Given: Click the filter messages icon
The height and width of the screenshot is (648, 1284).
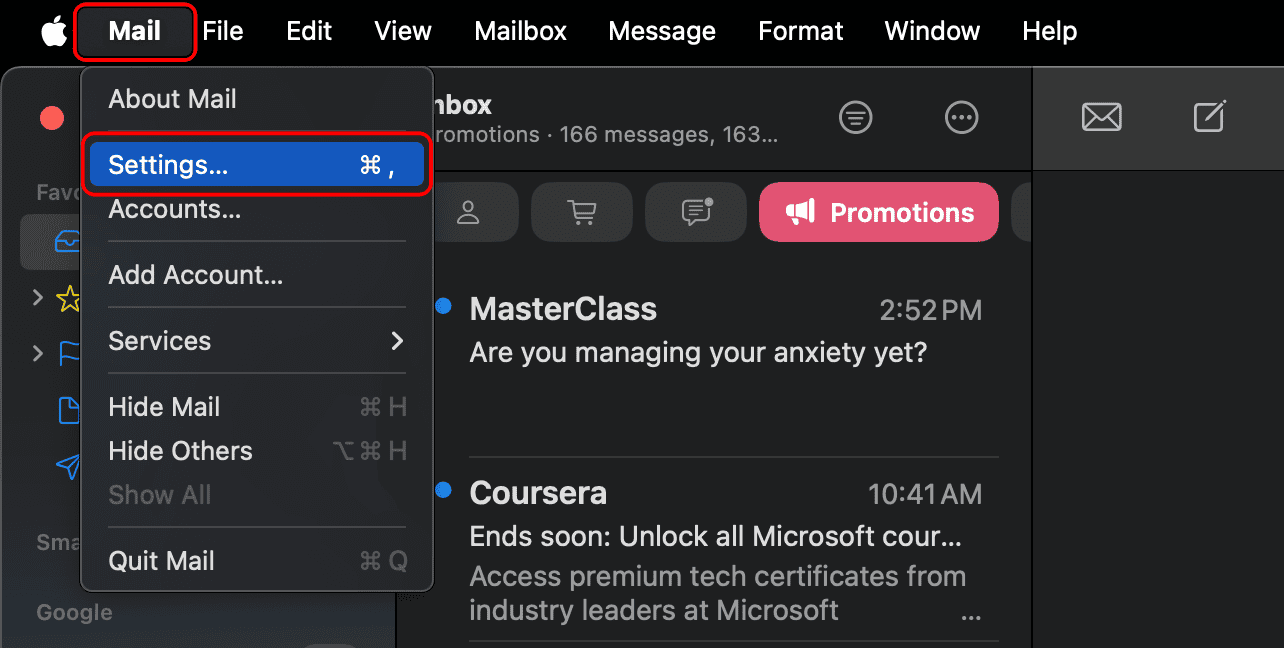Looking at the screenshot, I should point(855,118).
